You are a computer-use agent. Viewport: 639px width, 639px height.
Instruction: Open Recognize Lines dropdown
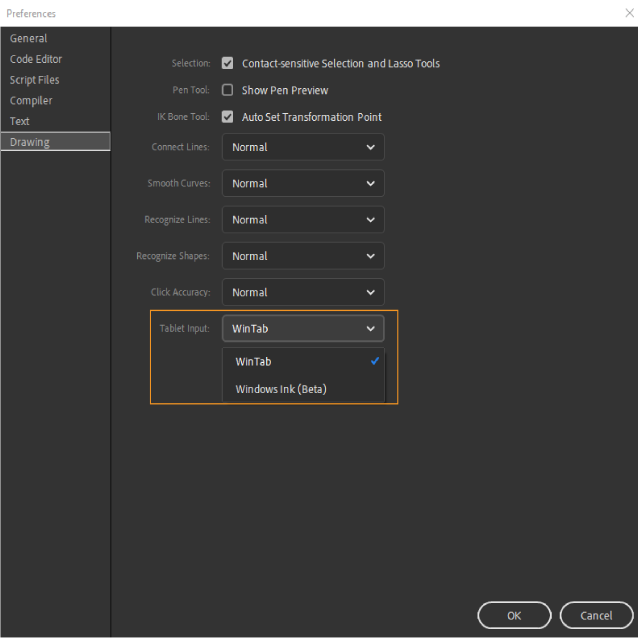pyautogui.click(x=303, y=220)
